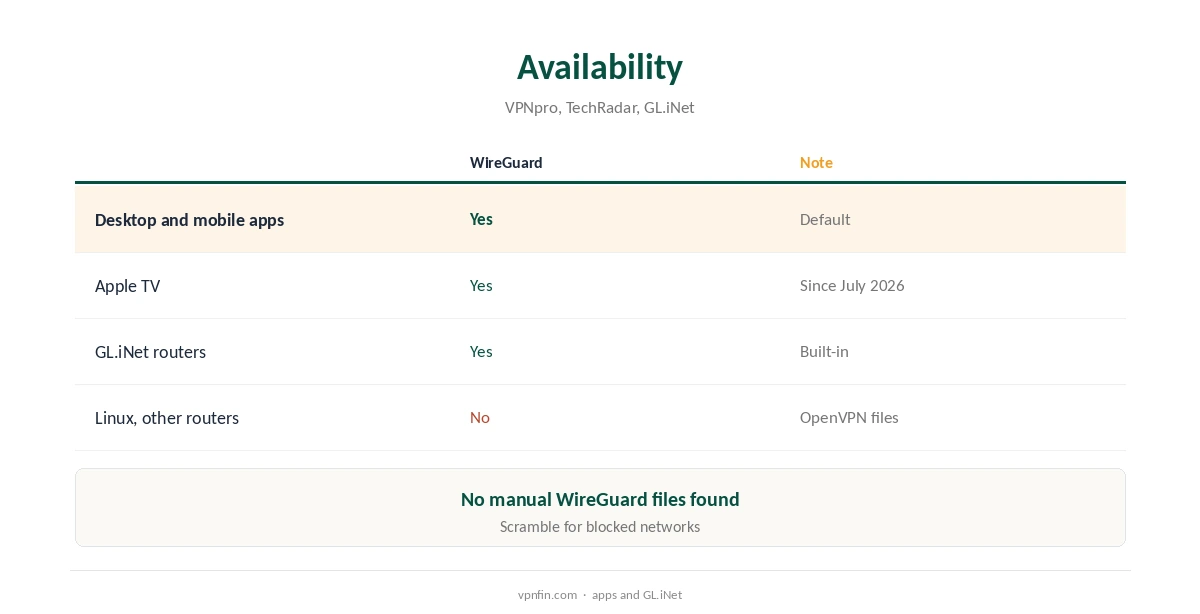Click the WireGuard column header

point(506,162)
